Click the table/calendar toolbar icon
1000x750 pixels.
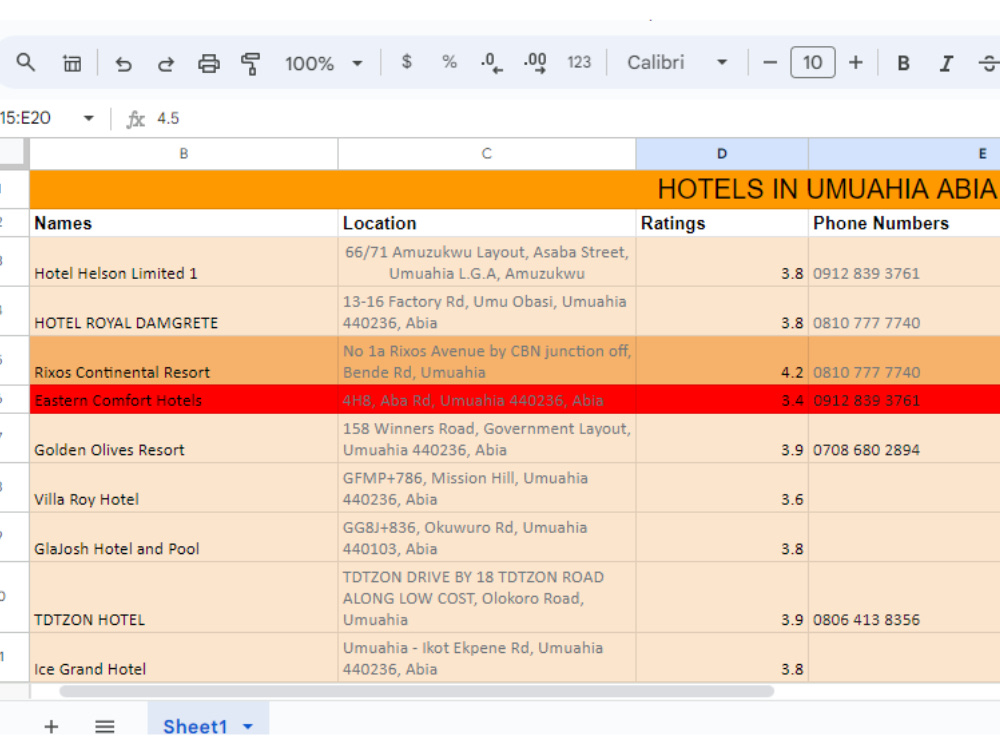(71, 63)
